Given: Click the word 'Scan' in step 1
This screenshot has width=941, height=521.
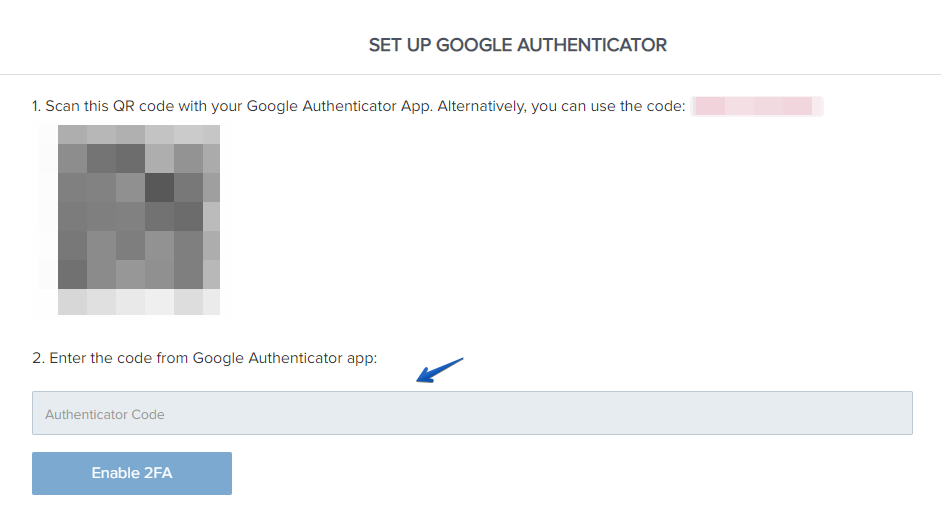Looking at the screenshot, I should (x=62, y=106).
